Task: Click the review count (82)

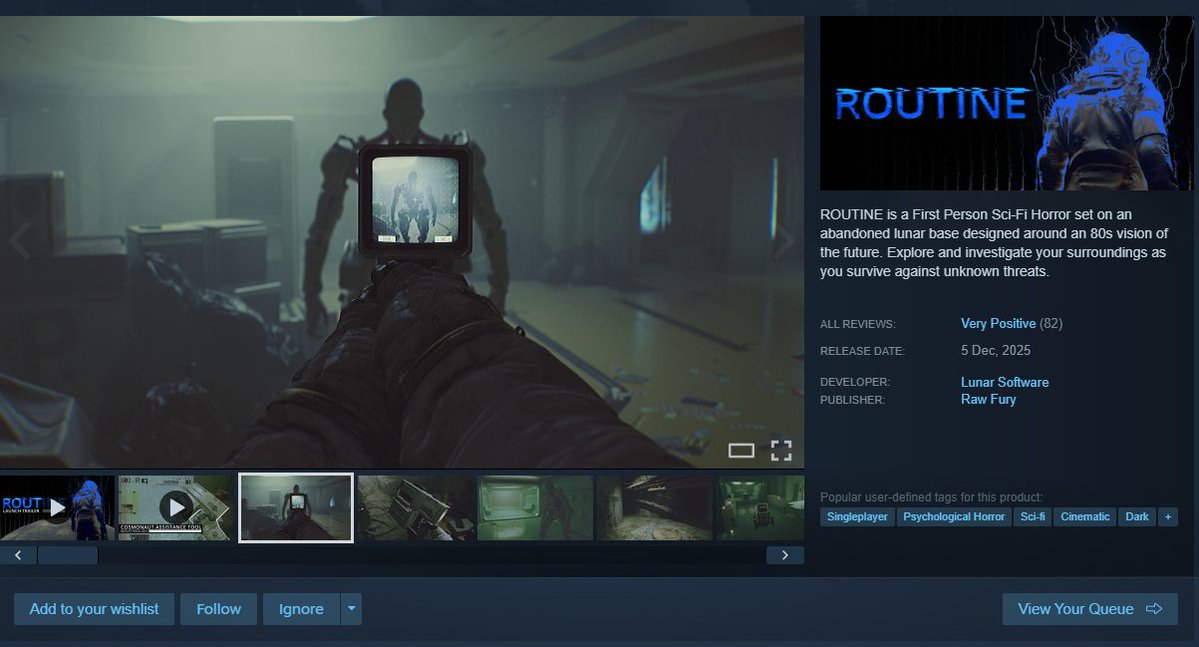Action: coord(1051,324)
